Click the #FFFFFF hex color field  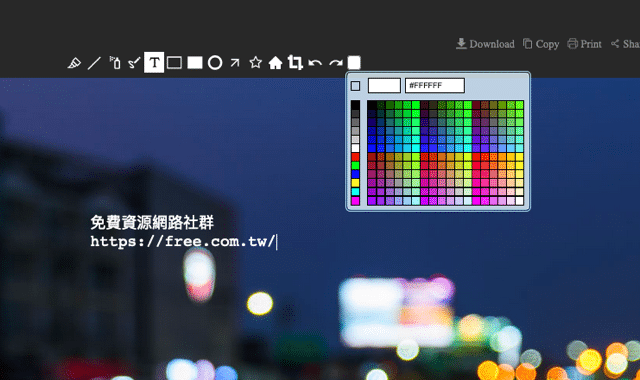click(x=435, y=86)
